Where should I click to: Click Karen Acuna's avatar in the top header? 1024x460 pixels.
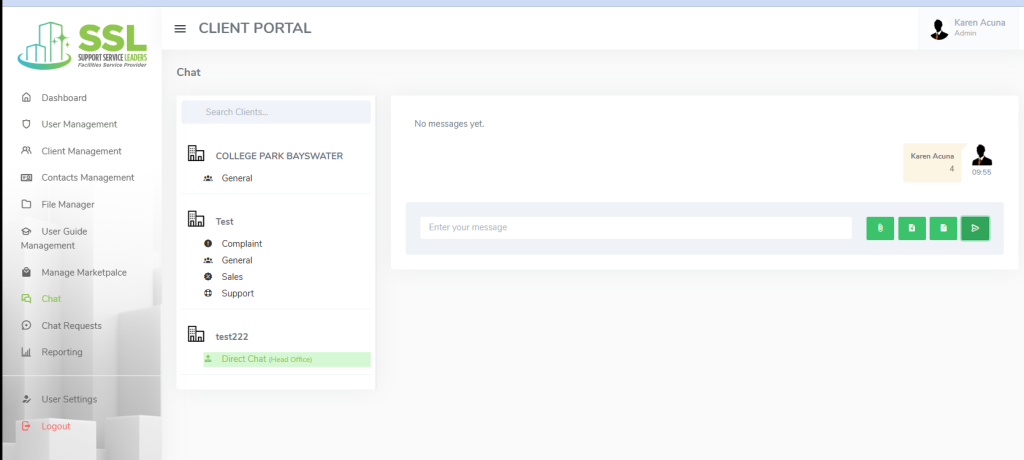[939, 29]
